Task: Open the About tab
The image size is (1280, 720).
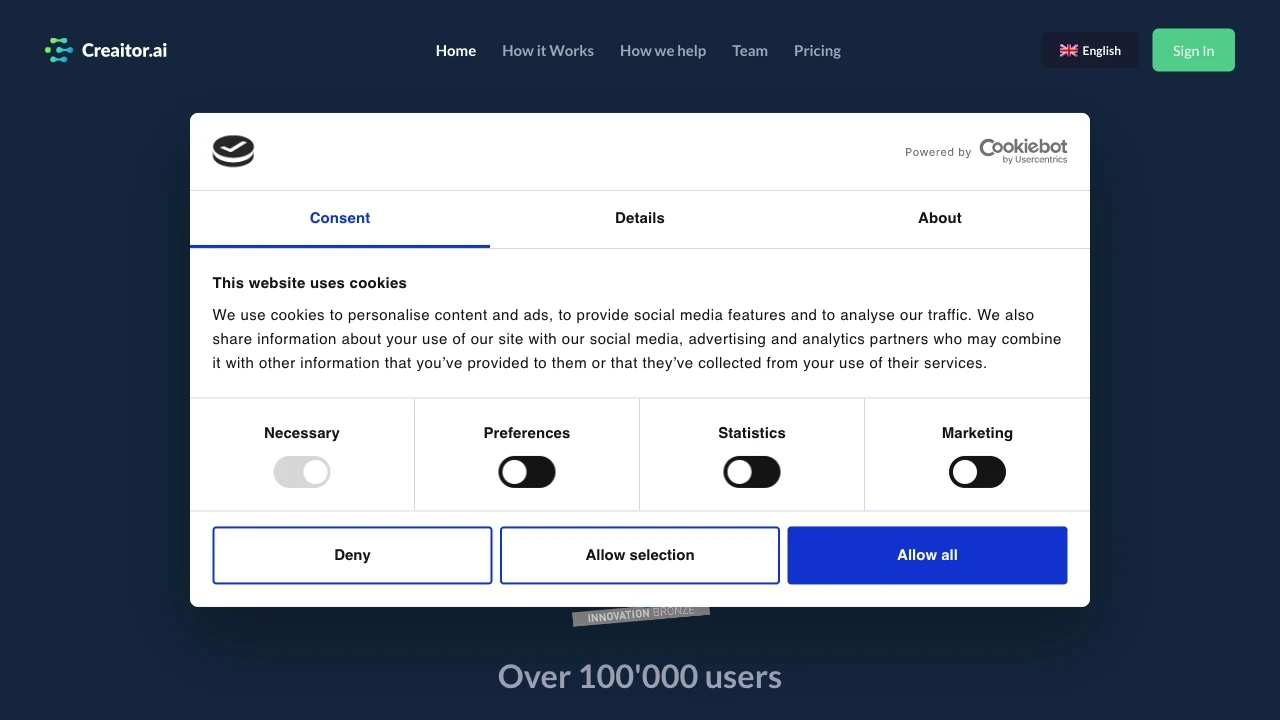Action: [939, 218]
